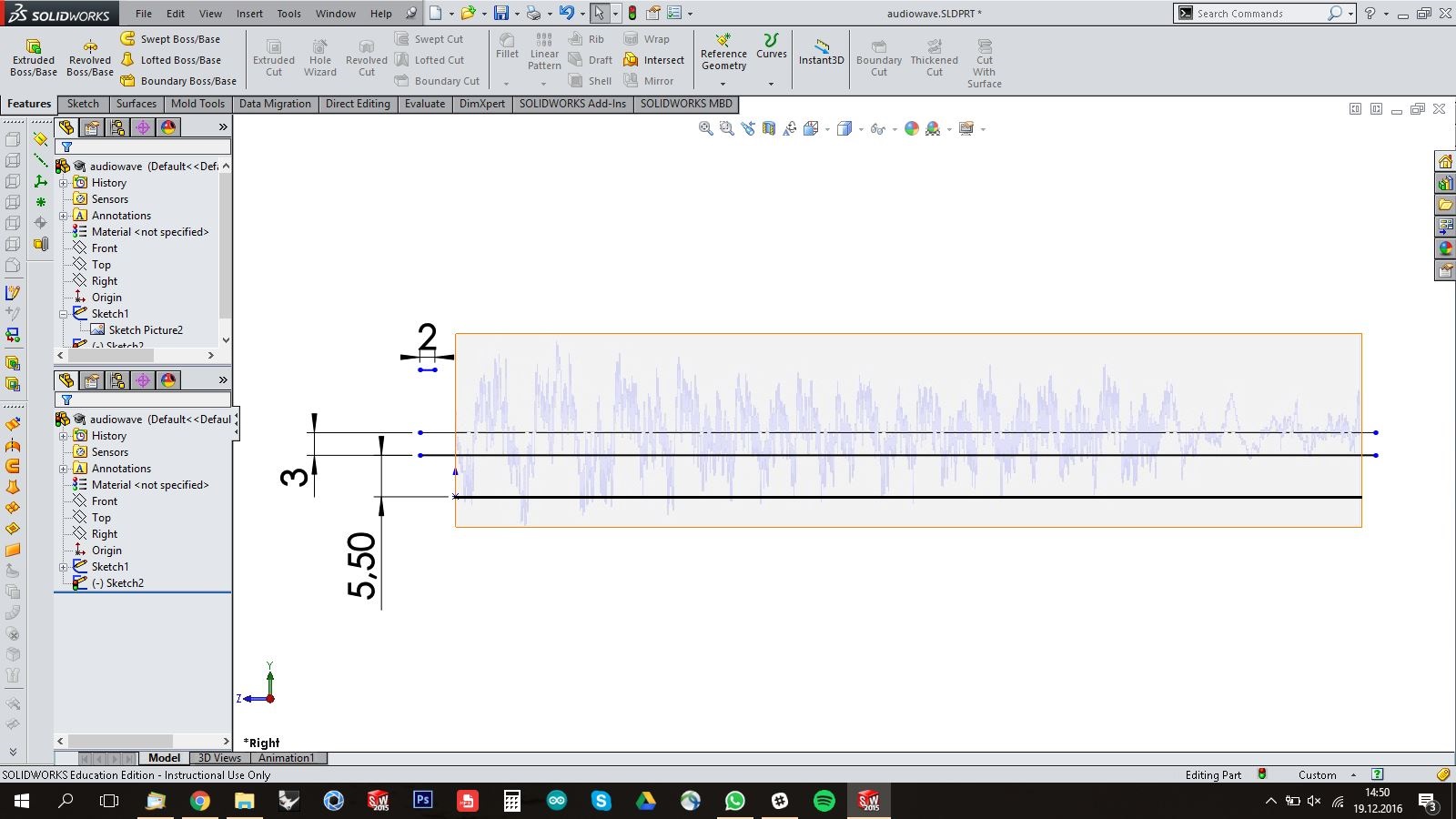Click the Save icon
Screen dimensions: 1456x819
coord(500,14)
